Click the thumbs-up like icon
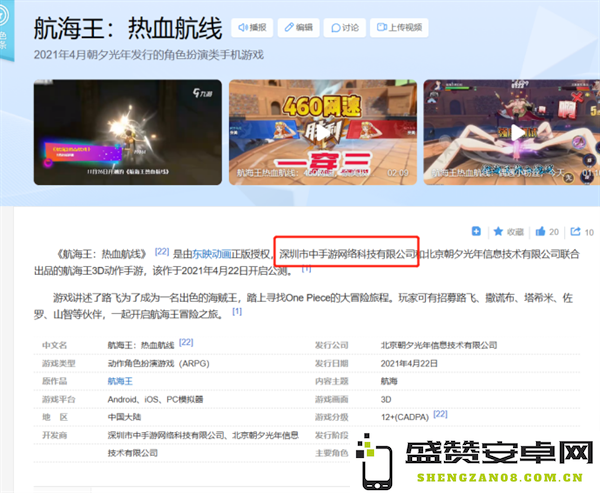 click(540, 231)
